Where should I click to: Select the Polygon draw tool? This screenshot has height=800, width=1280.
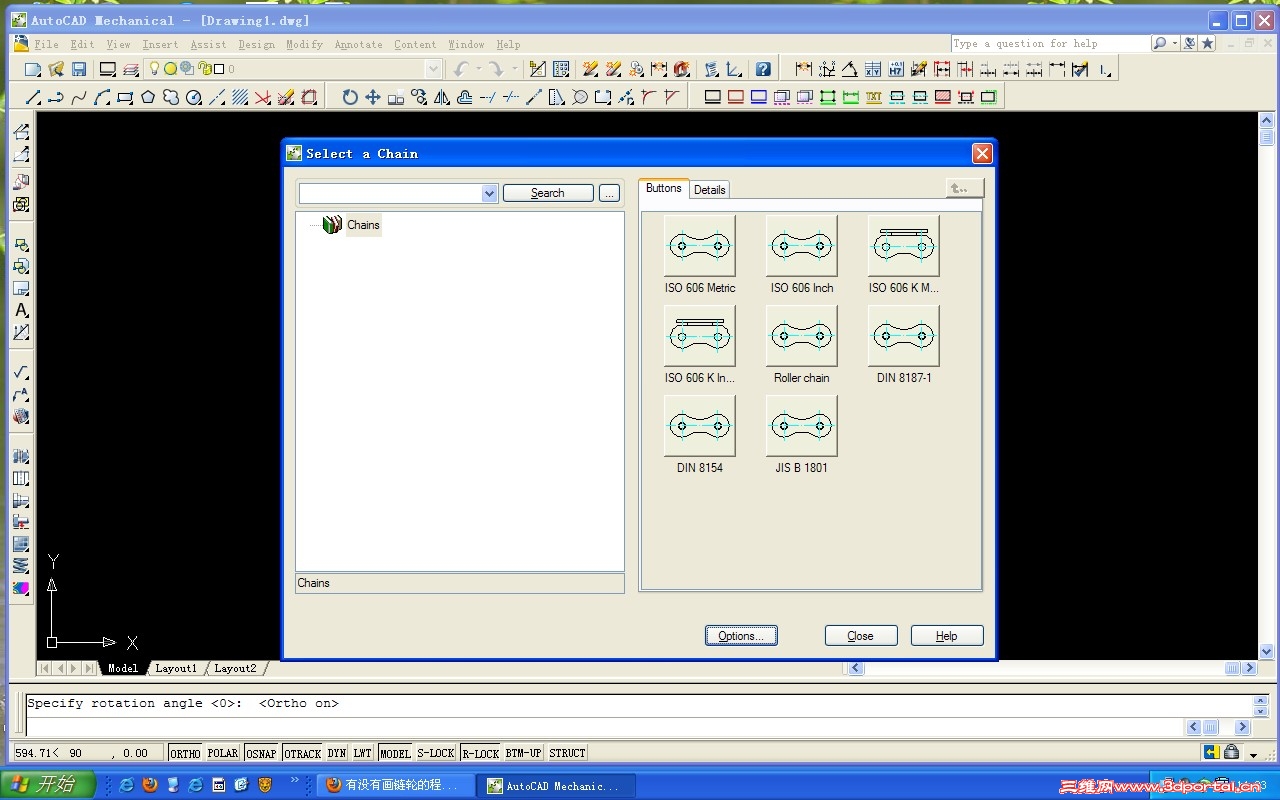[148, 97]
